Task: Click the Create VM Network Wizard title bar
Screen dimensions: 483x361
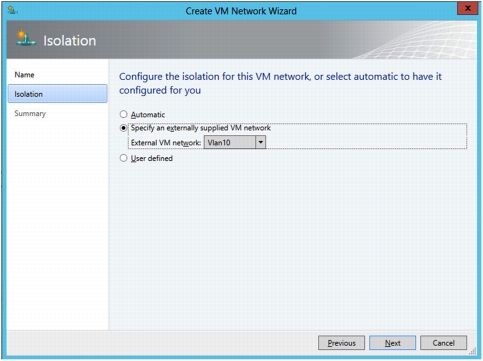Action: 241,11
